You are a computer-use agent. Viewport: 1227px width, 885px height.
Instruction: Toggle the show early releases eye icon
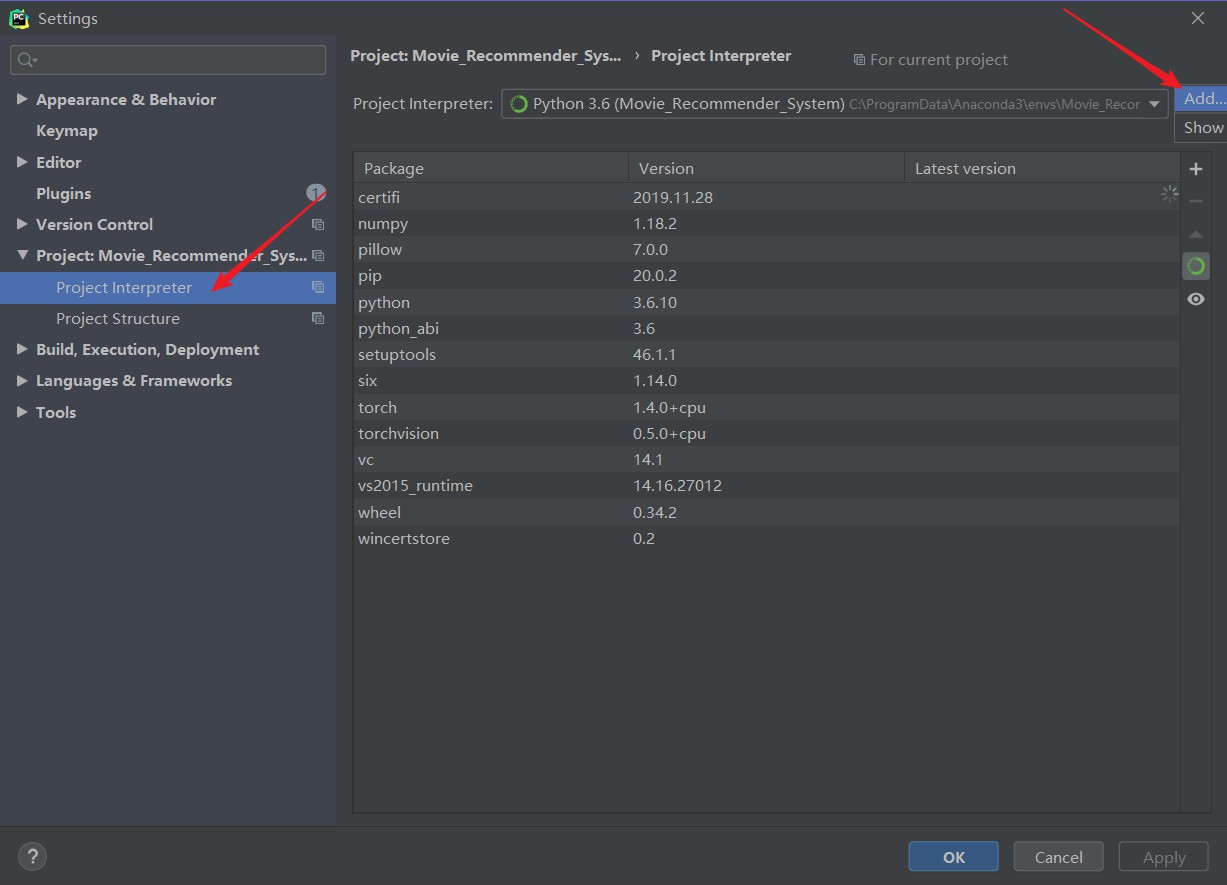coord(1195,299)
